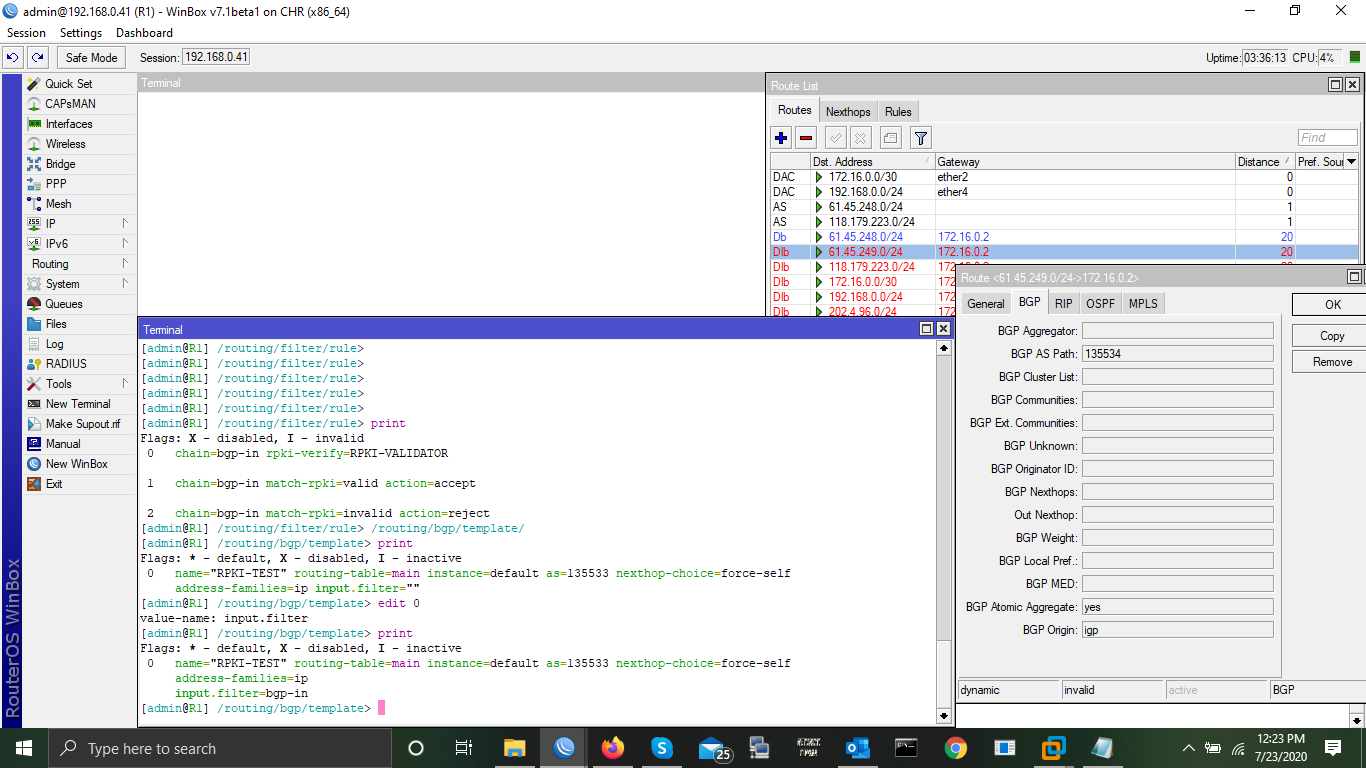Open File Explorer from taskbar
Image resolution: width=1366 pixels, height=768 pixels.
514,748
